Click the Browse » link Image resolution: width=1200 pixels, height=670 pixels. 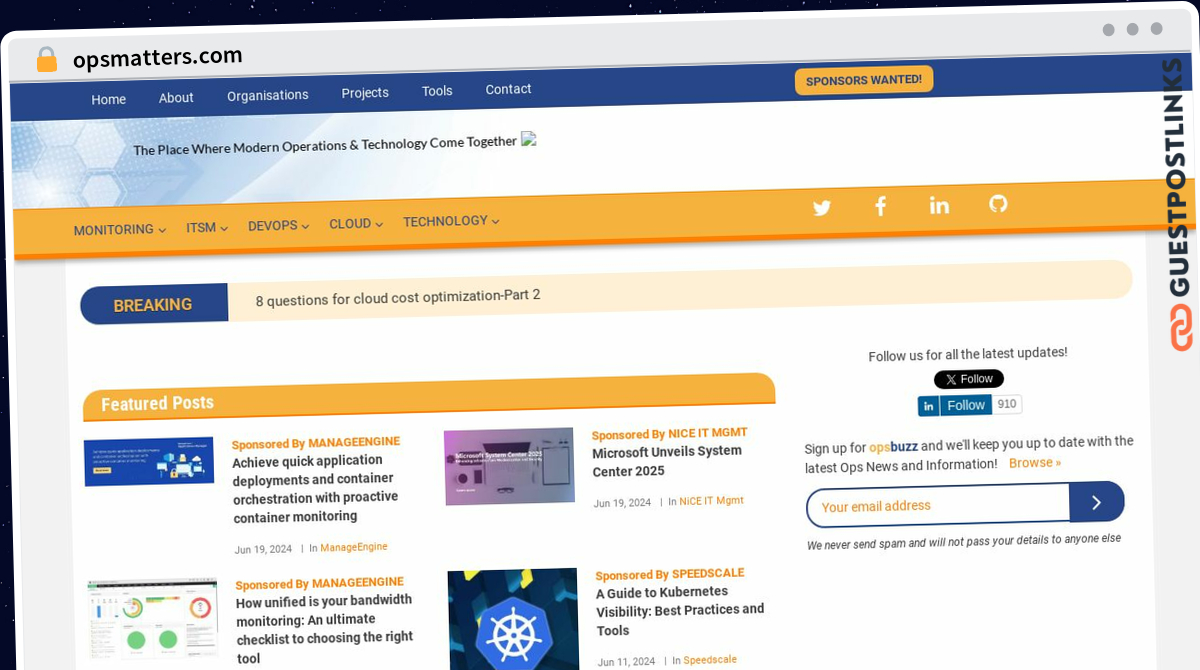point(1035,463)
